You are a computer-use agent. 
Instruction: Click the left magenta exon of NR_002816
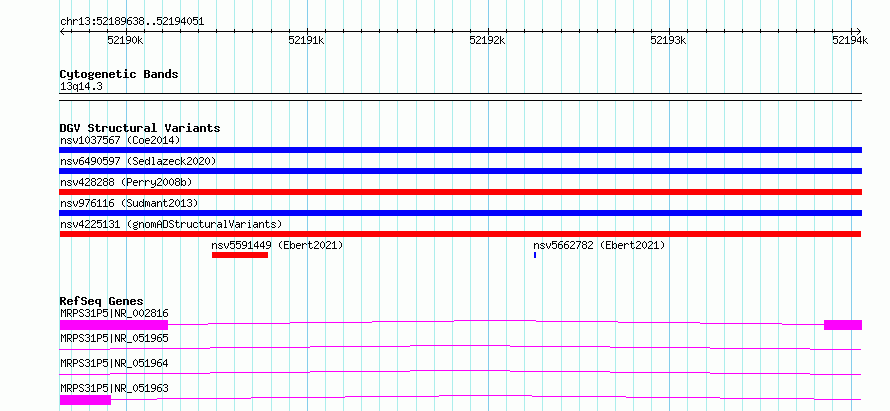click(114, 325)
